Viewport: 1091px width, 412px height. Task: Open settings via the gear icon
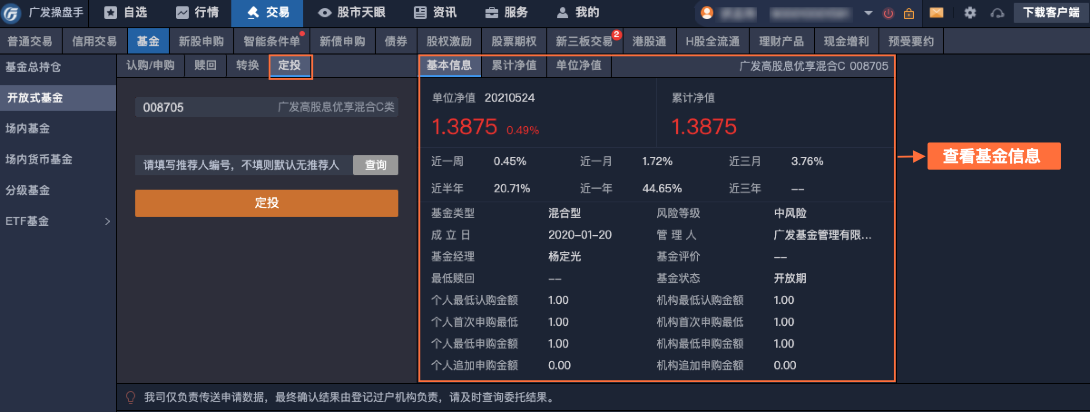(970, 13)
